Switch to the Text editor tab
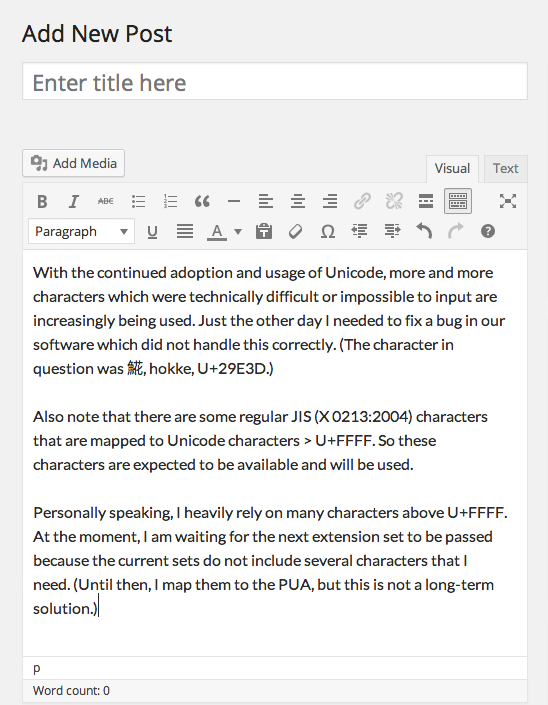Viewport: 548px width, 705px height. 506,169
